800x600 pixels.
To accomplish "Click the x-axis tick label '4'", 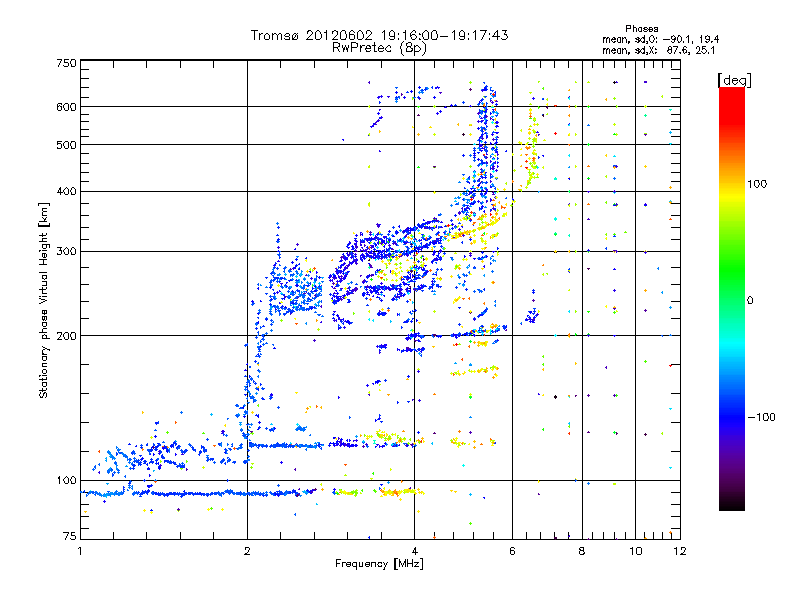I will [x=414, y=551].
